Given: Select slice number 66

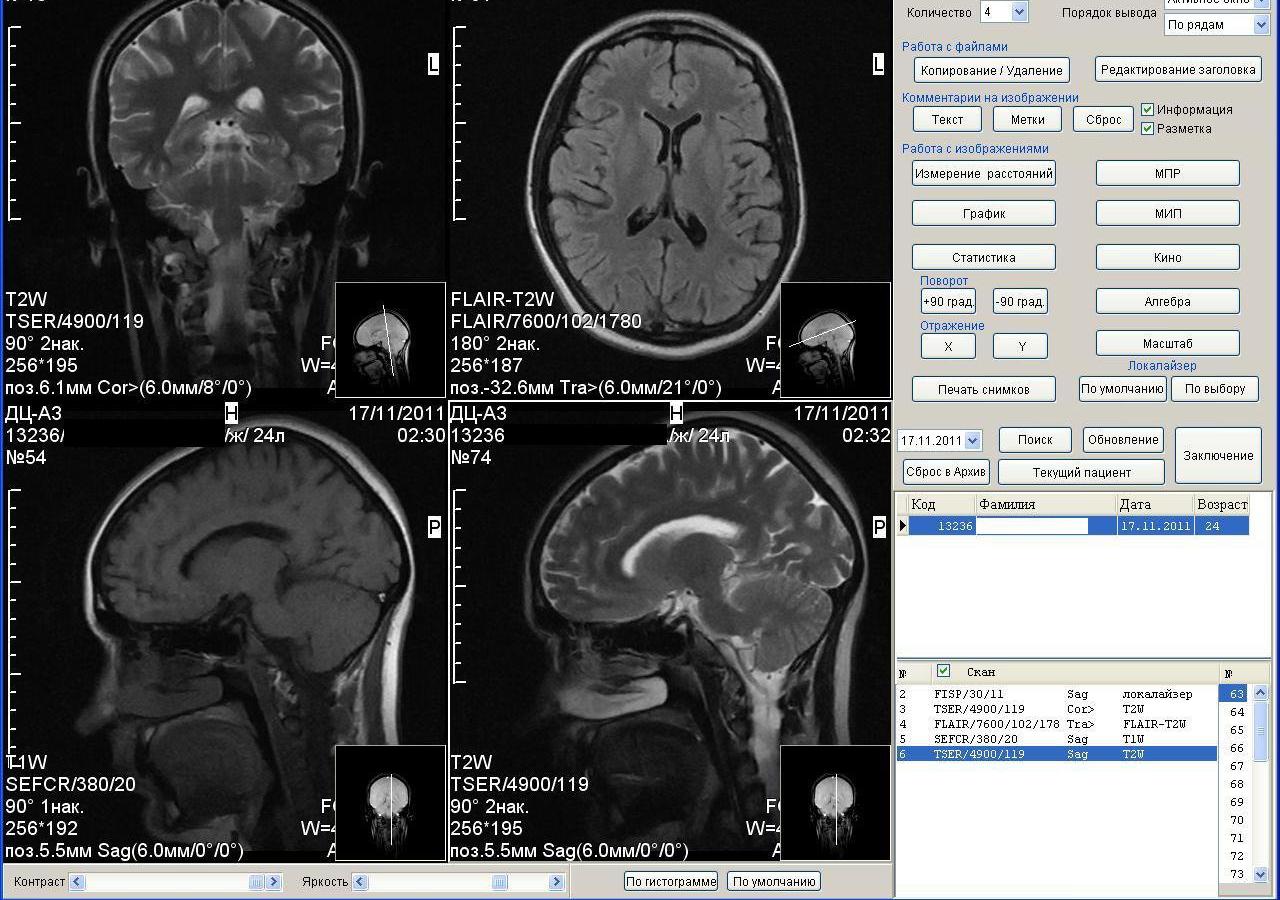Looking at the screenshot, I should point(1236,748).
